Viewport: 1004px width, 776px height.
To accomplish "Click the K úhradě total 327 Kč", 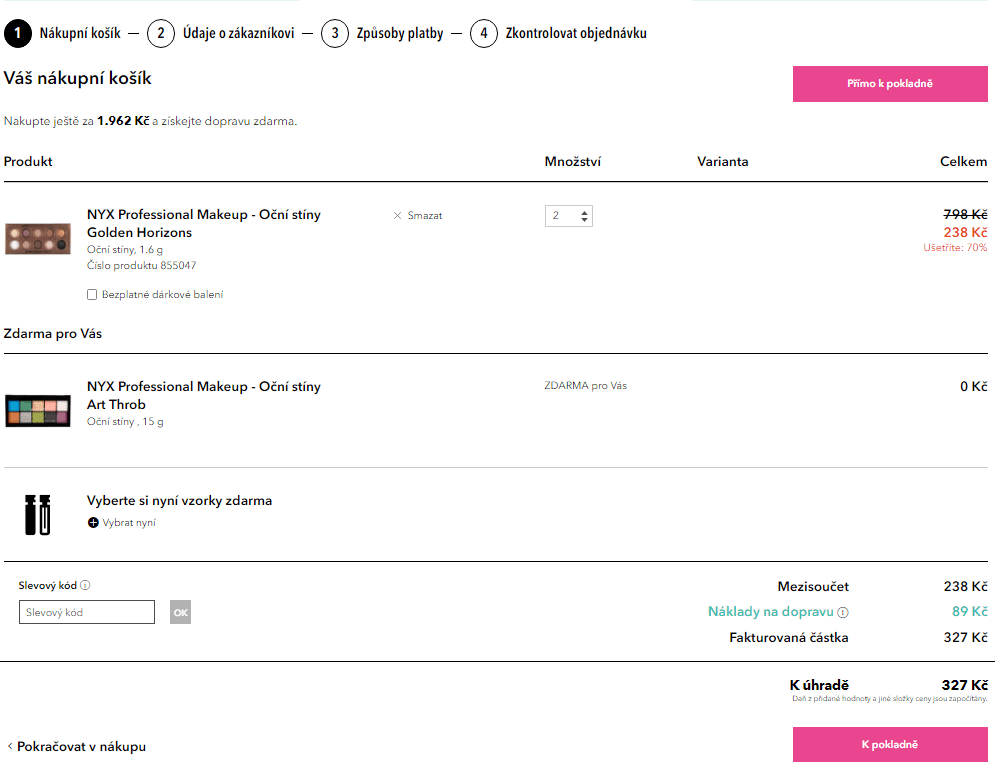I will [964, 685].
